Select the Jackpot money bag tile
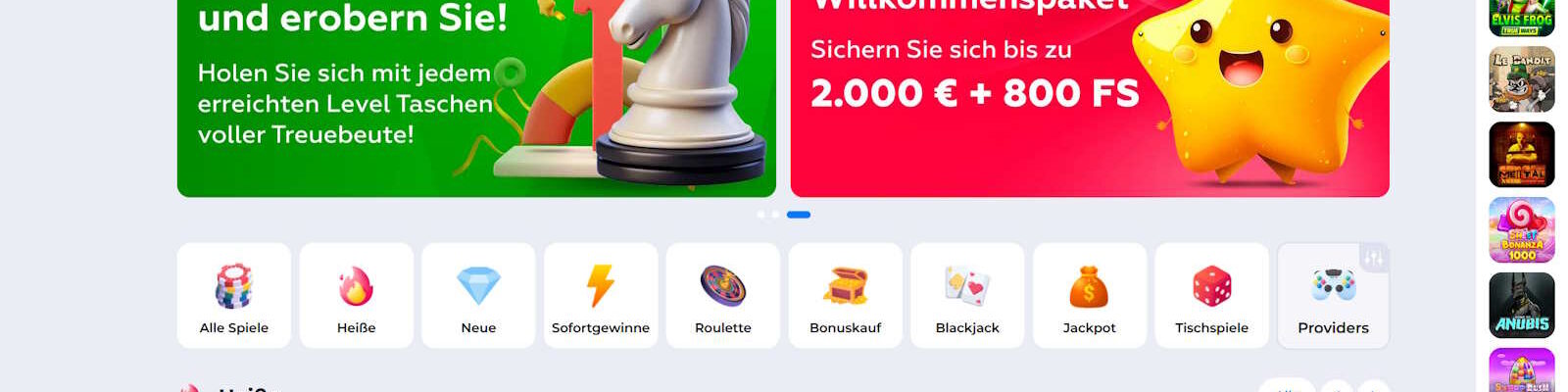This screenshot has height=392, width=1568. click(x=1090, y=296)
